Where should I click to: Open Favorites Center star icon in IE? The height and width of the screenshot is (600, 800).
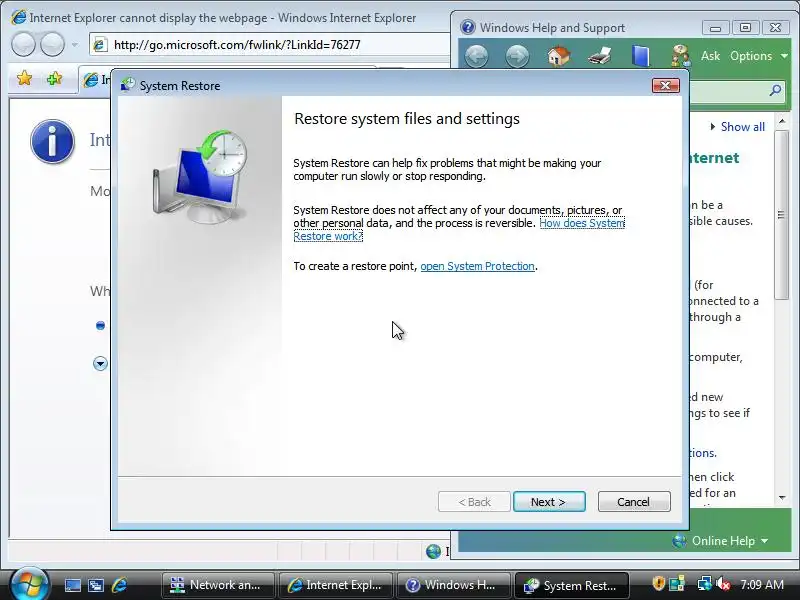click(x=24, y=78)
